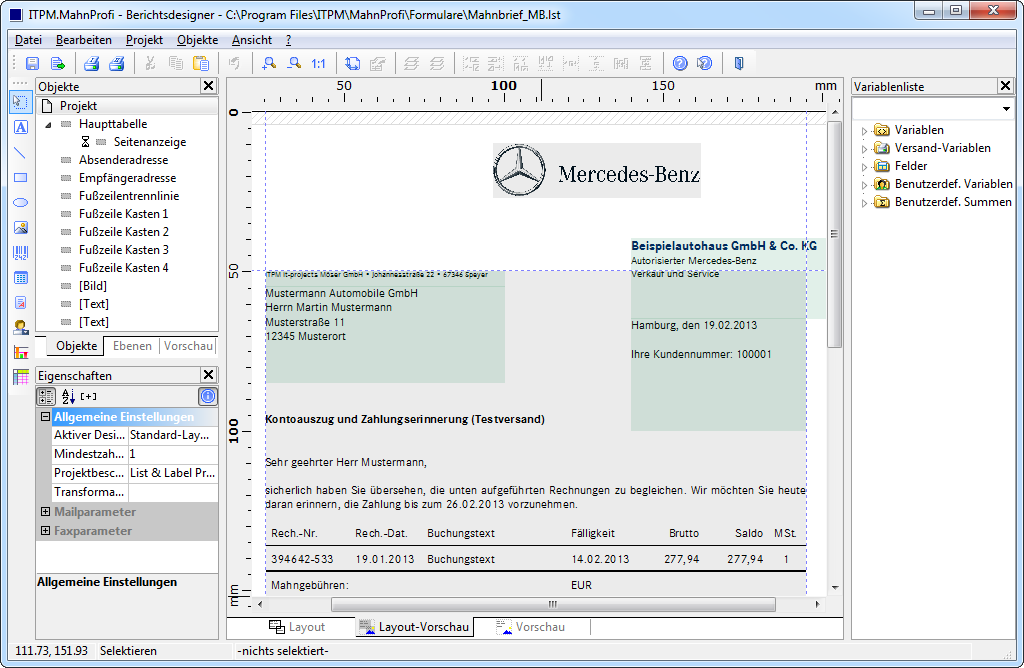
Task: Activate the selection arrow tool
Action: click(x=21, y=102)
